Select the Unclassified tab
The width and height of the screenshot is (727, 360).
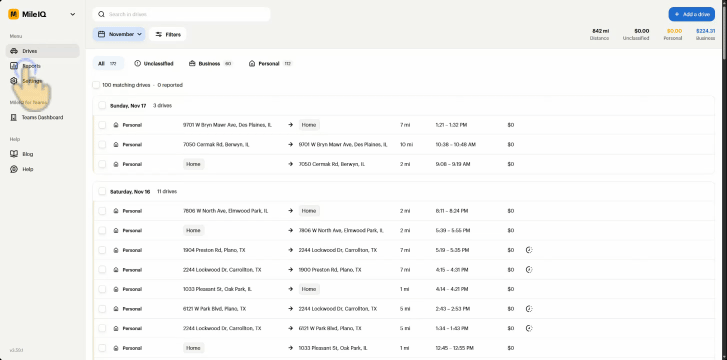coord(153,64)
